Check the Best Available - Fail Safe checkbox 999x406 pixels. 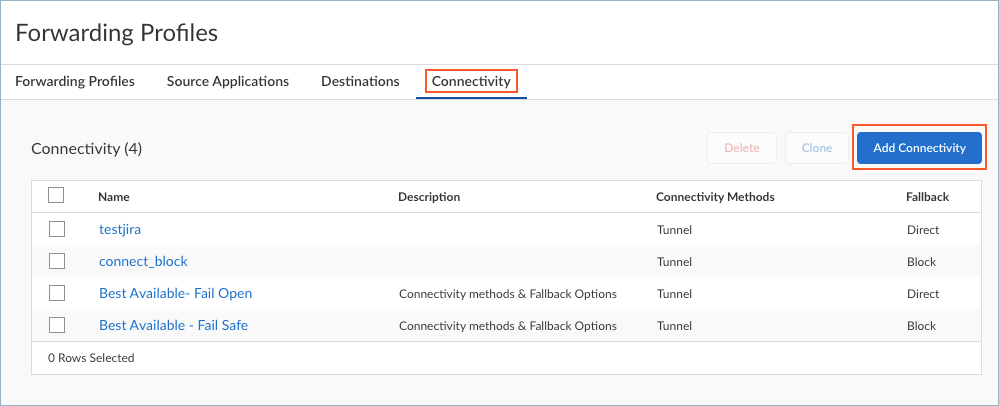[57, 325]
